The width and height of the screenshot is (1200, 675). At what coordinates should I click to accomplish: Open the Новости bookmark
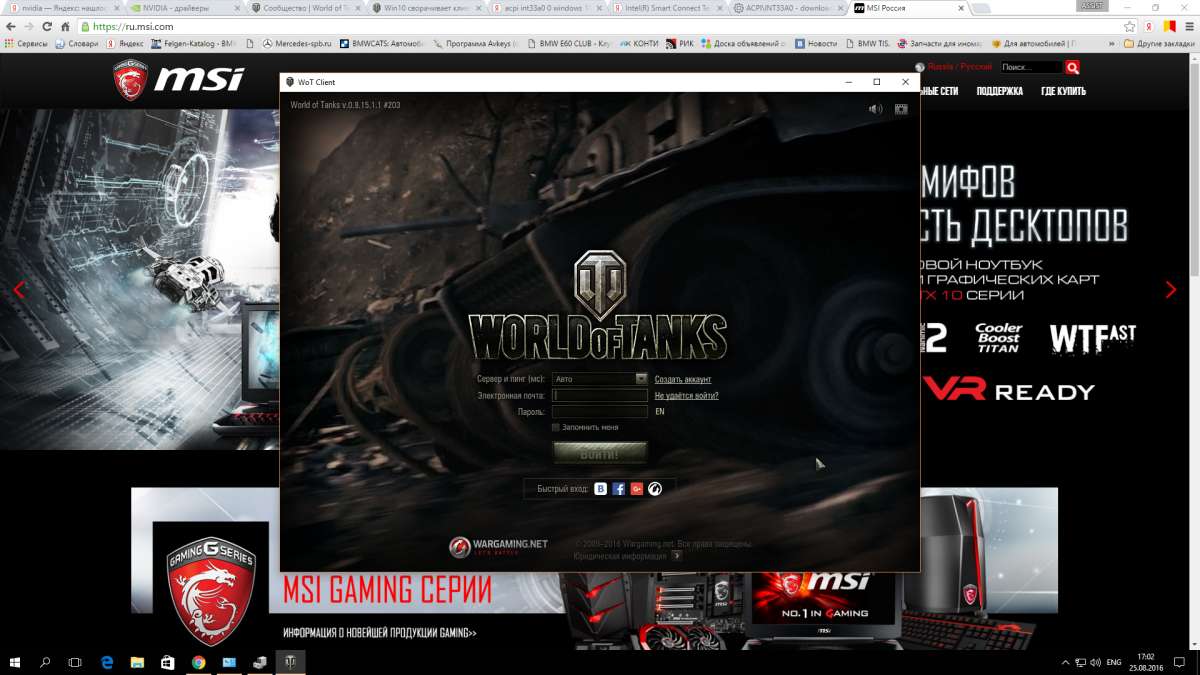816,44
